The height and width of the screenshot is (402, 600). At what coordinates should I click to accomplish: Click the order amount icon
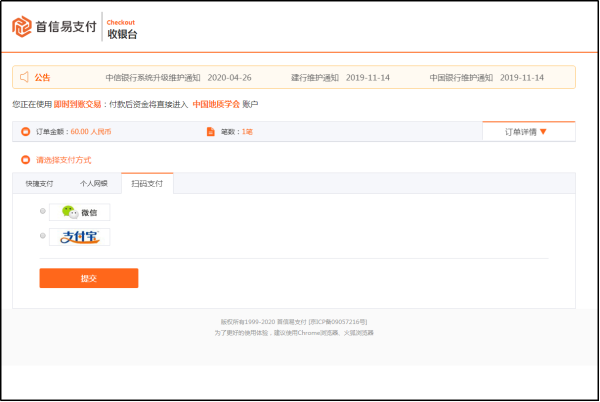[25, 132]
